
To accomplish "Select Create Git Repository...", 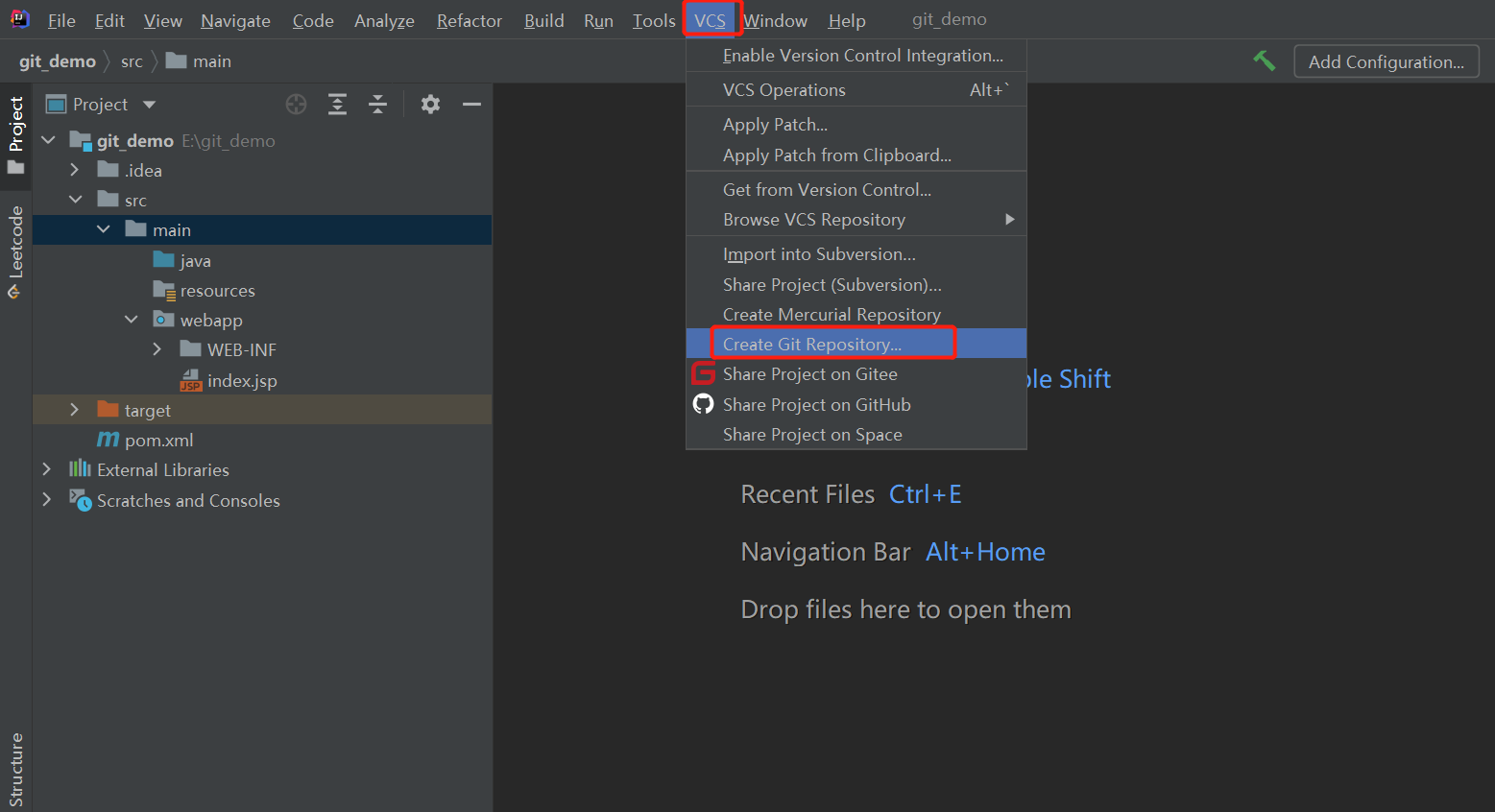I will click(x=856, y=344).
